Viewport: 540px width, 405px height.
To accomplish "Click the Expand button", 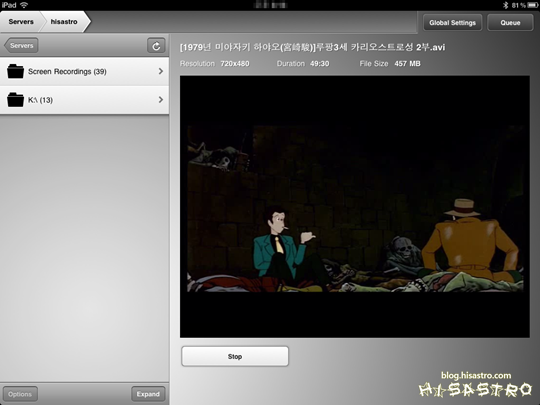I will (148, 394).
